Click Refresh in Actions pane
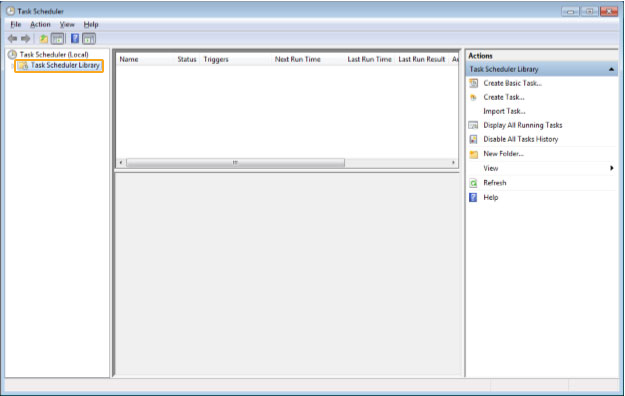The image size is (625, 396). click(495, 183)
